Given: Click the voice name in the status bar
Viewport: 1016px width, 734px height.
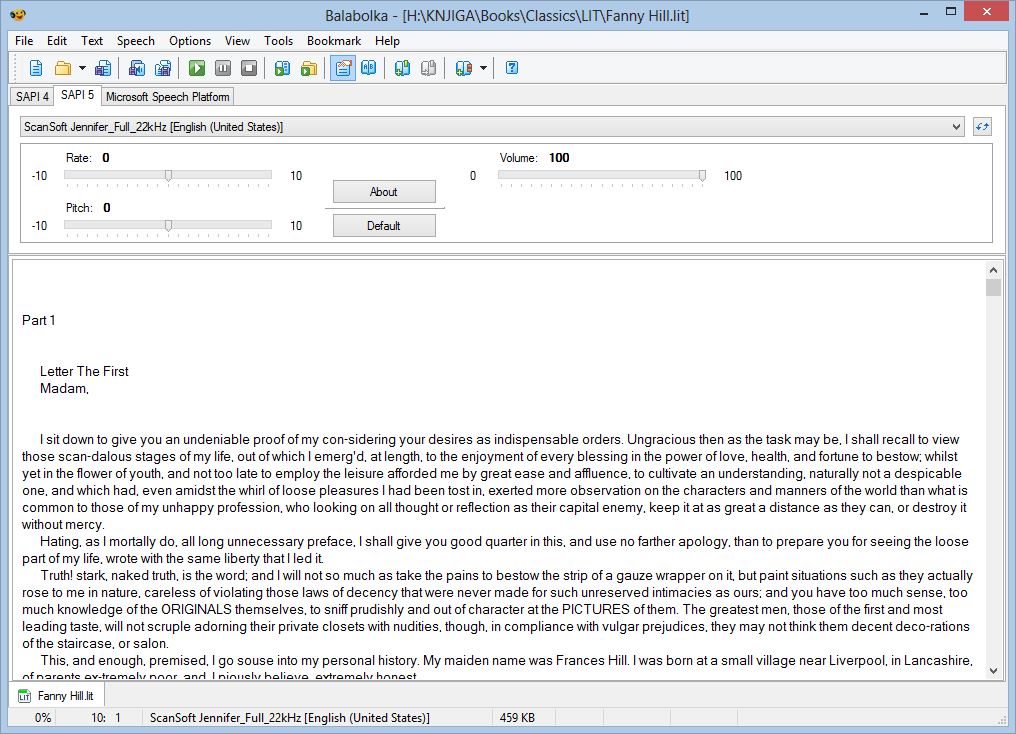Looking at the screenshot, I should [x=290, y=718].
